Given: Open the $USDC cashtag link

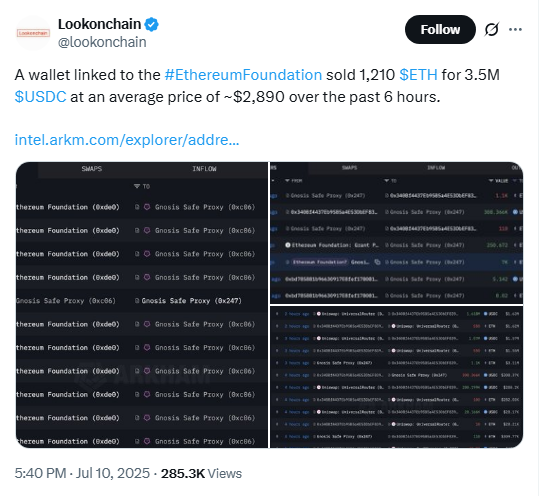Looking at the screenshot, I should [40, 97].
